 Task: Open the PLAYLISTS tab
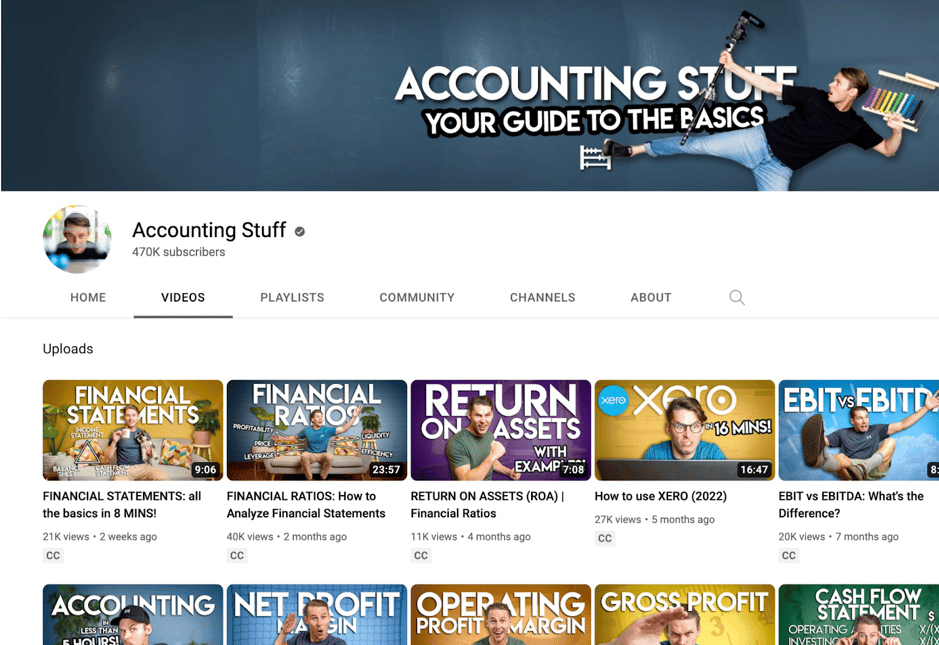[x=292, y=298]
